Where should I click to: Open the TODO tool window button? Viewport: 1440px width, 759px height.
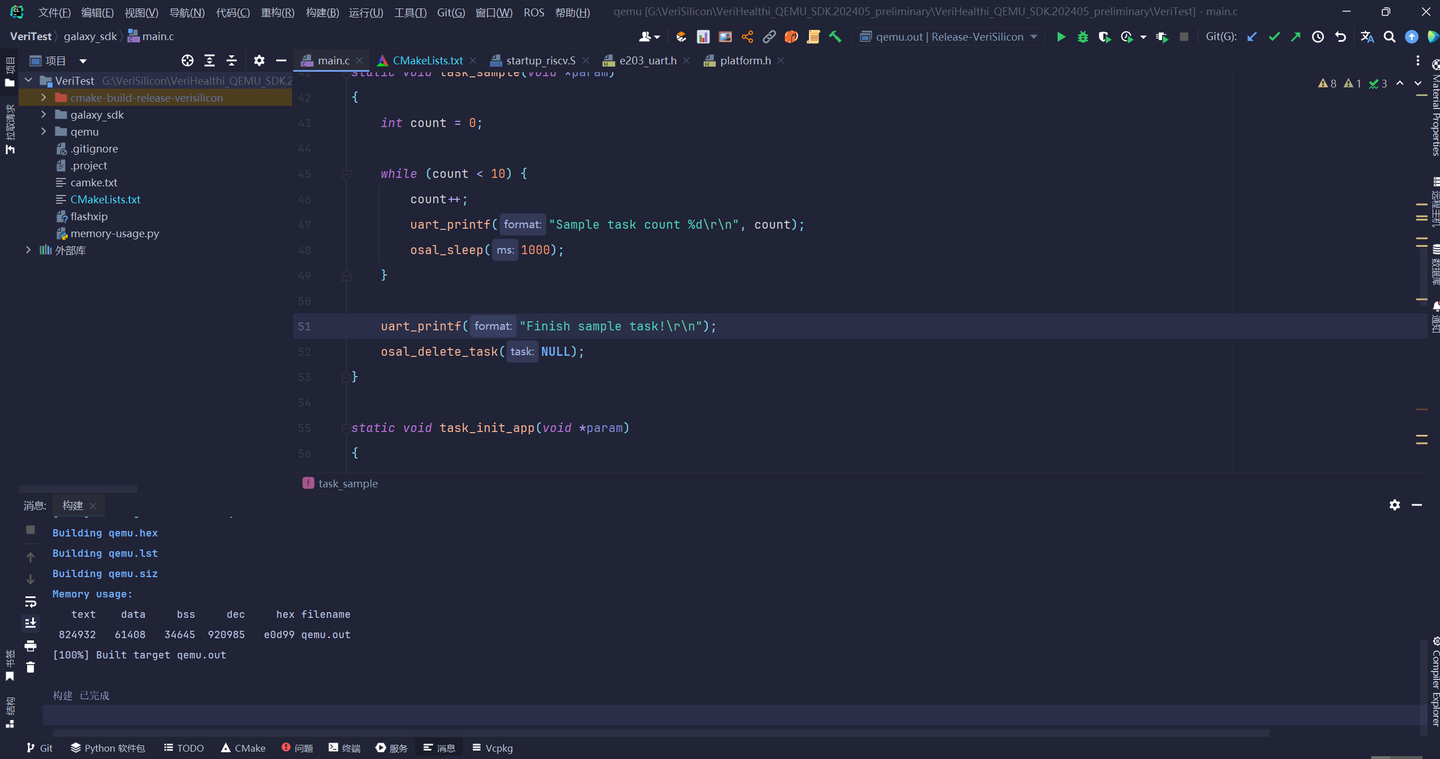pos(184,748)
